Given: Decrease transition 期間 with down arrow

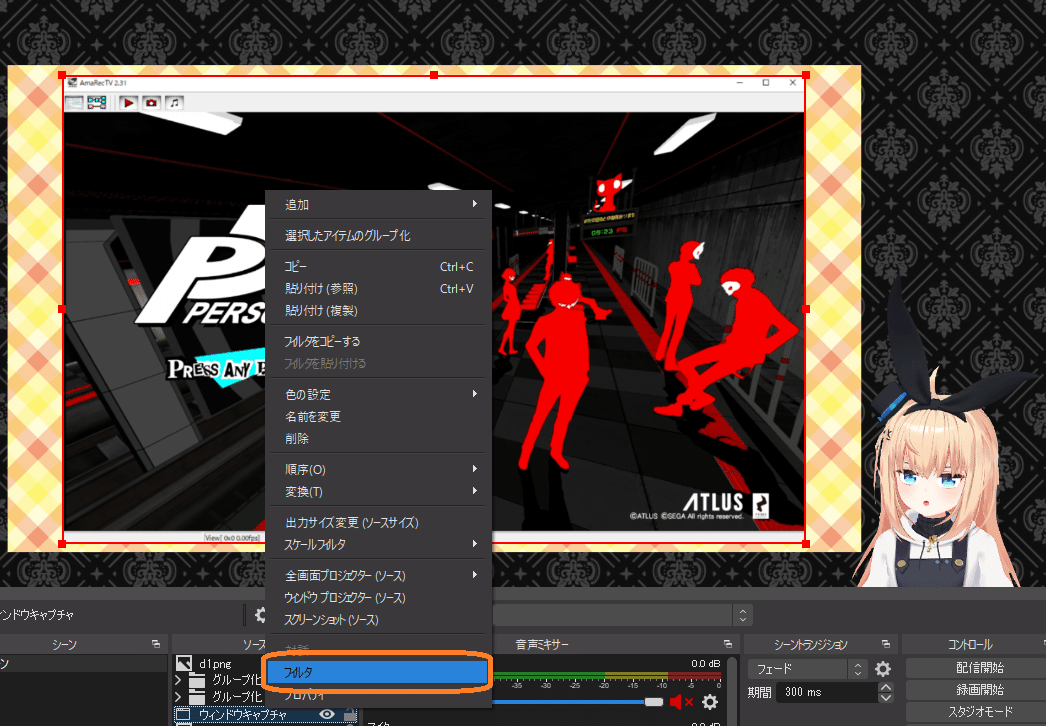Looking at the screenshot, I should tap(885, 698).
